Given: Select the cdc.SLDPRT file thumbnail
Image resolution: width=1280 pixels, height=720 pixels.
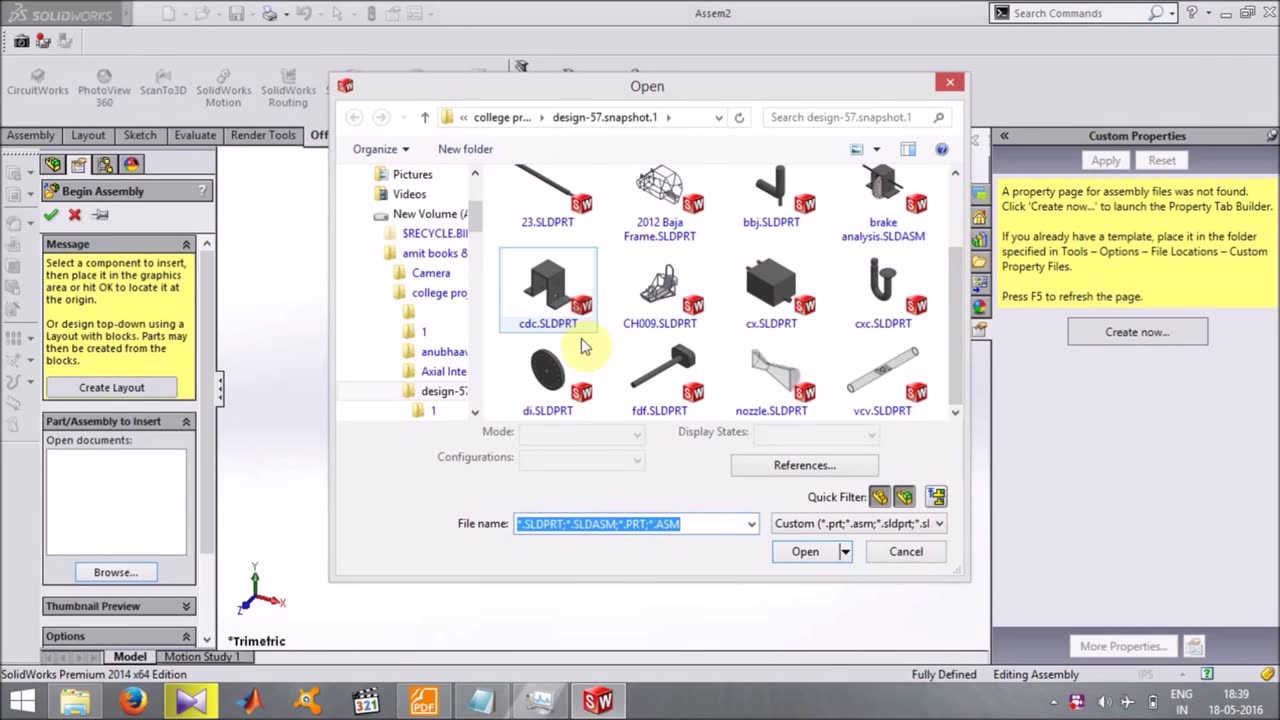Looking at the screenshot, I should click(x=548, y=290).
